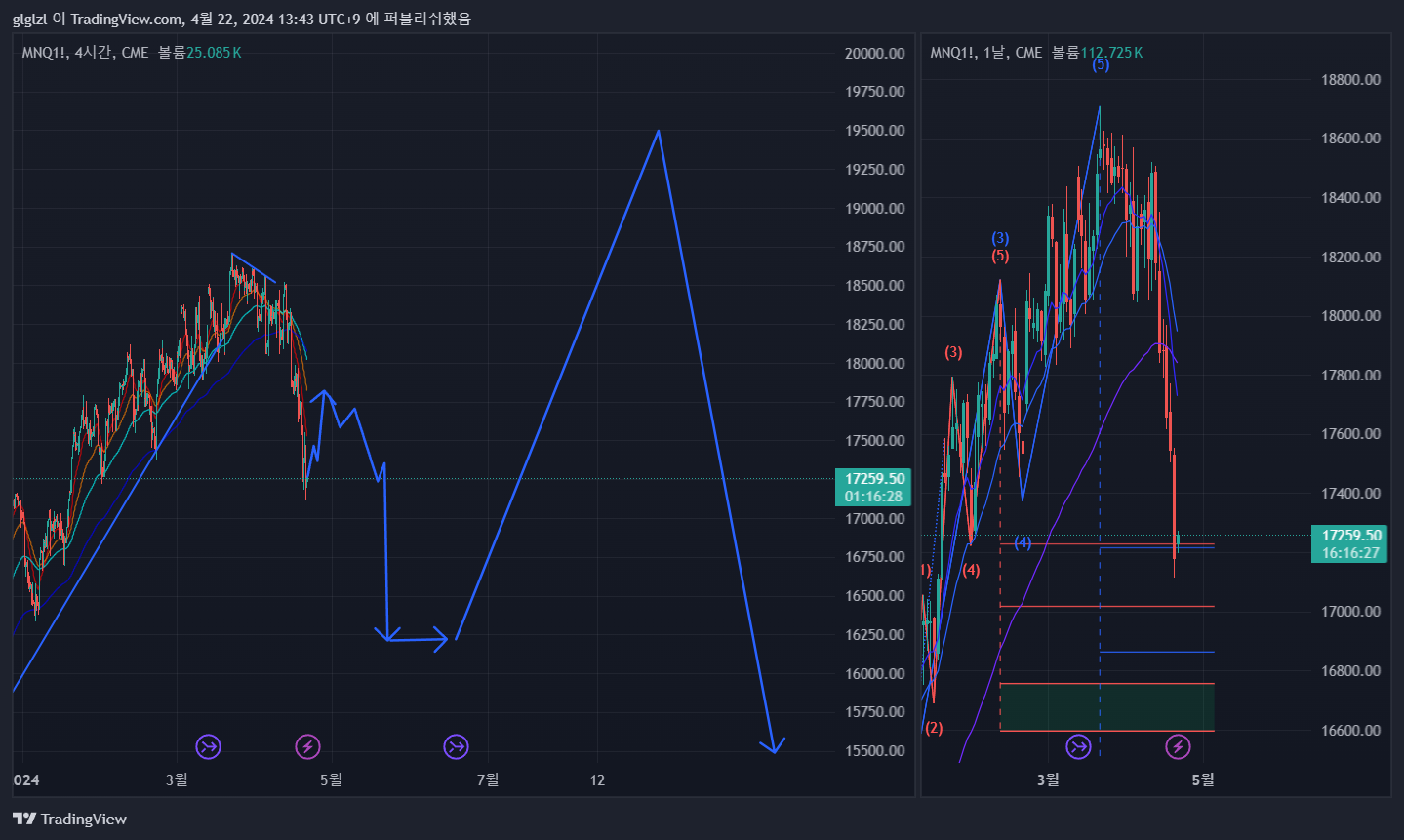Select the blue (3) Elliott wave label

1000,238
